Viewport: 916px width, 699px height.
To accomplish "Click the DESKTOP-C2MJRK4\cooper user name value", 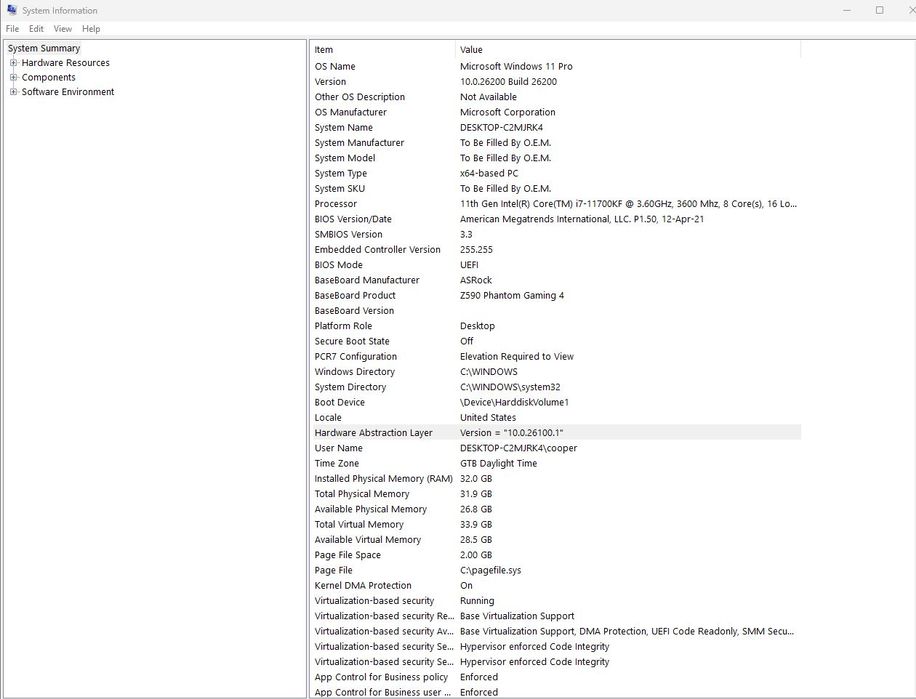I will 518,448.
